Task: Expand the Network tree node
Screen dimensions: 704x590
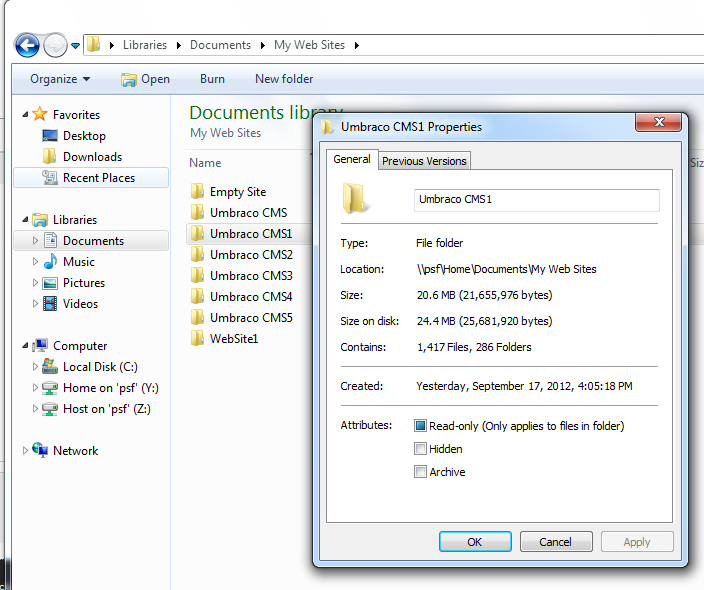Action: point(25,450)
